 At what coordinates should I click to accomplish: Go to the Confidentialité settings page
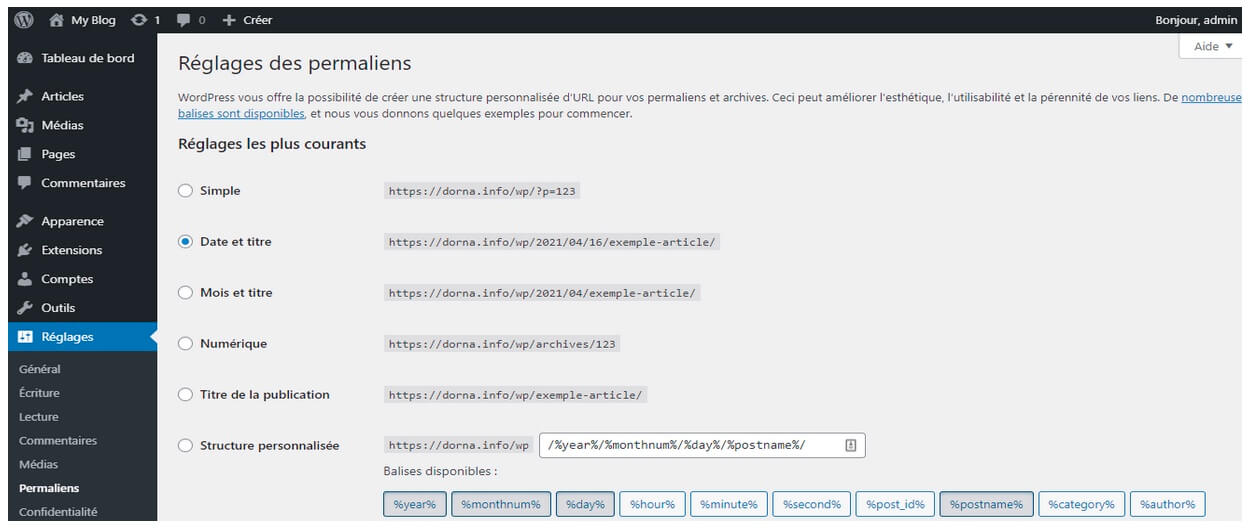[x=58, y=512]
